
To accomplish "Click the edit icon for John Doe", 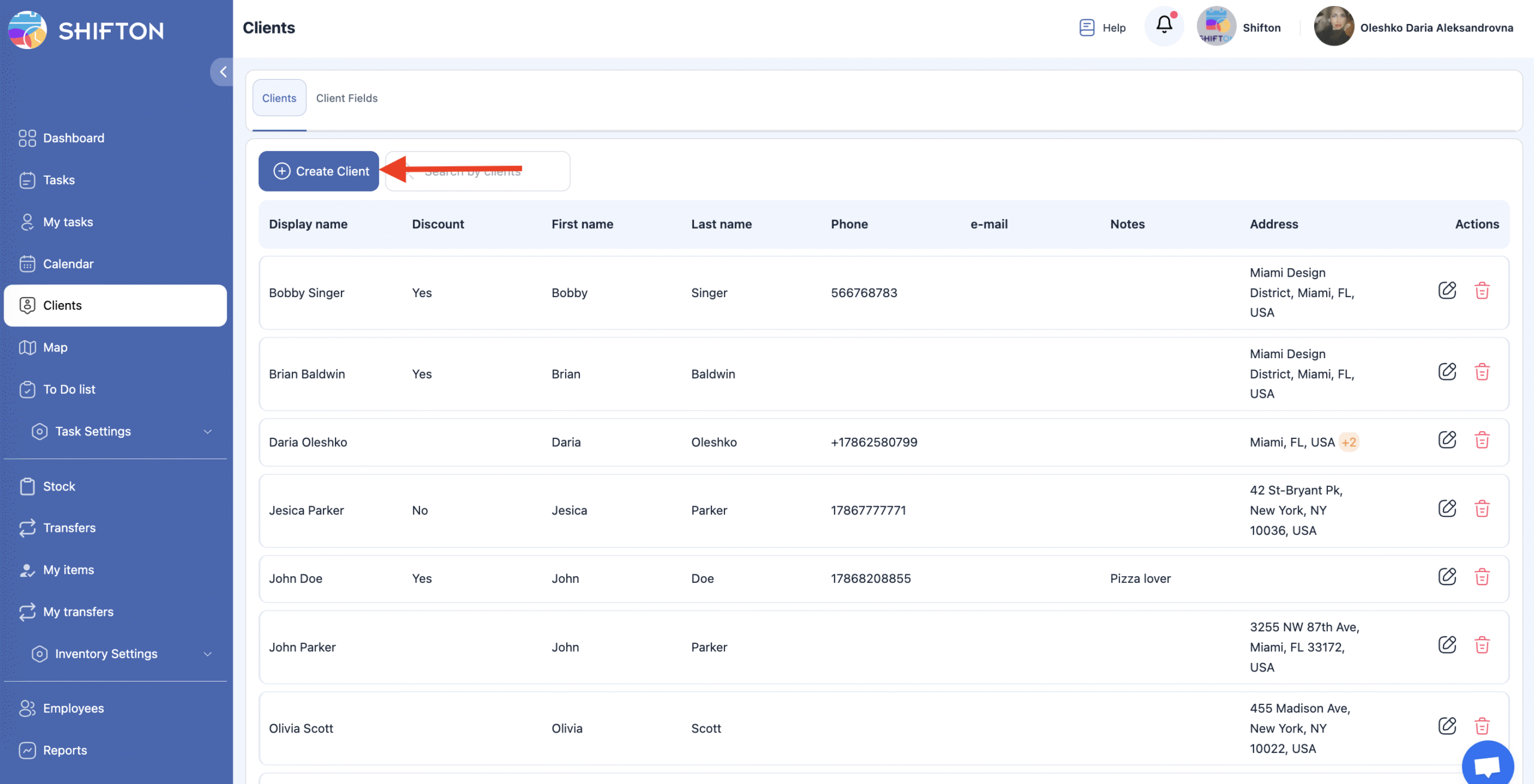I will [x=1447, y=577].
